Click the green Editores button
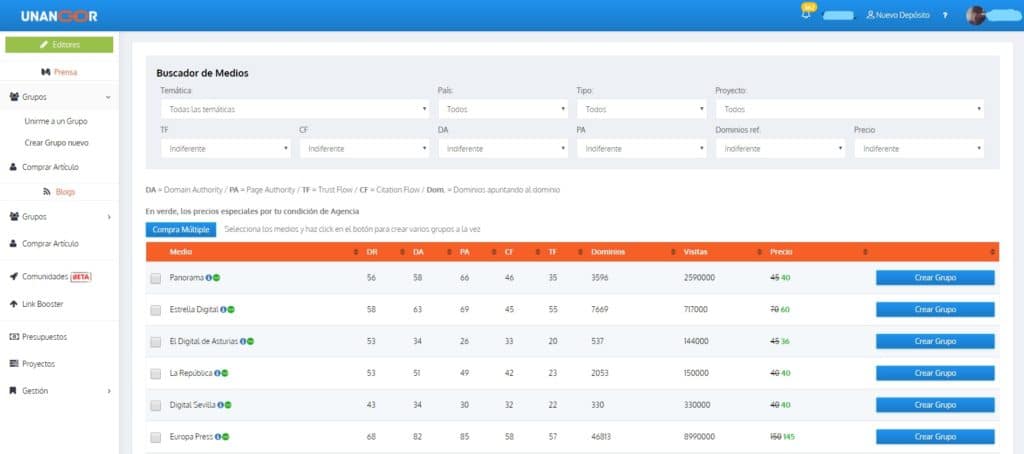The height and width of the screenshot is (454, 1024). 59,44
